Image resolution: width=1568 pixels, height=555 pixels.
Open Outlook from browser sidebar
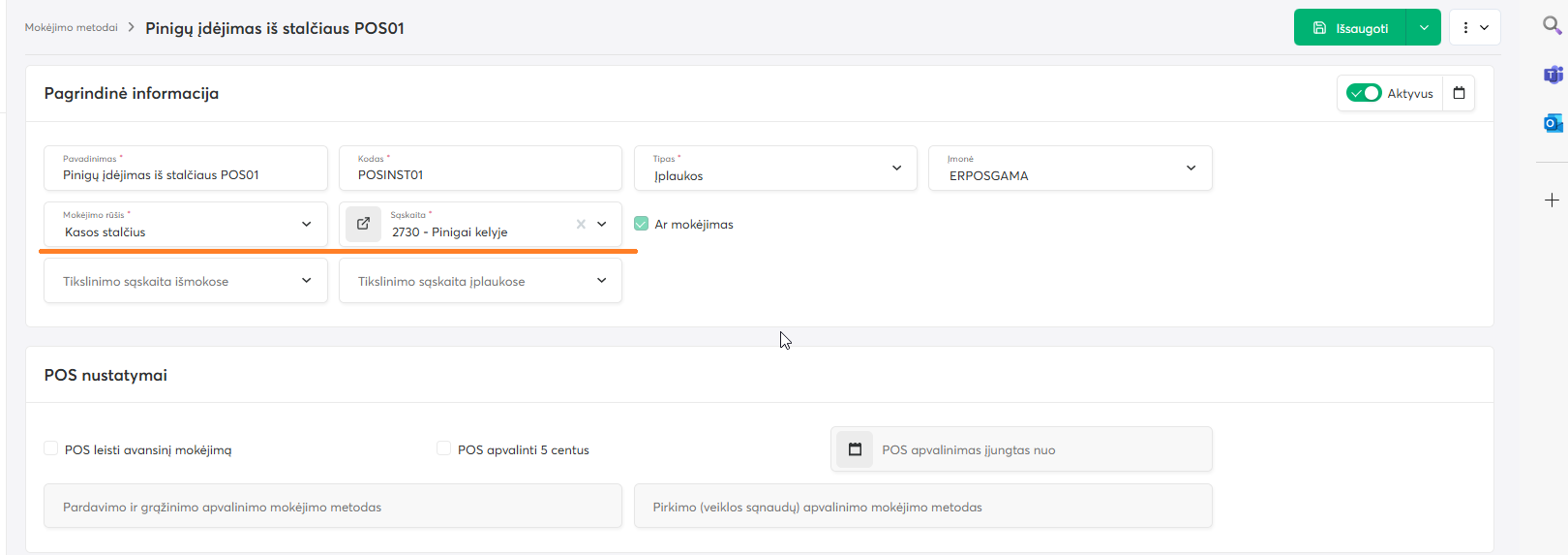pyautogui.click(x=1553, y=123)
